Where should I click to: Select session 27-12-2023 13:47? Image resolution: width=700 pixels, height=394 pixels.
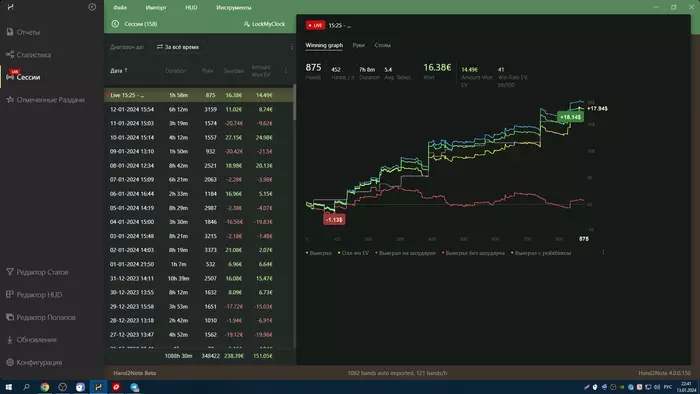coord(199,335)
